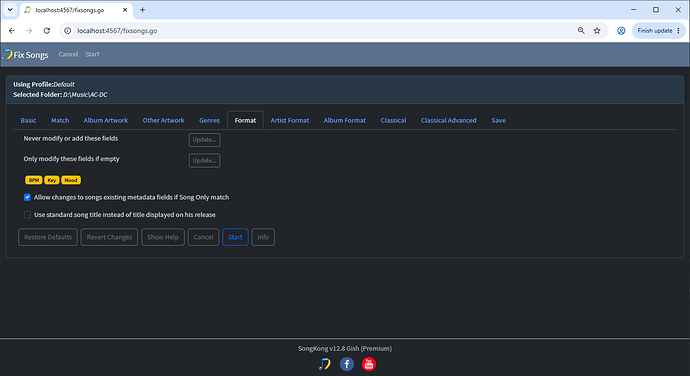The width and height of the screenshot is (690, 376).
Task: Click the Revert Changes button
Action: click(x=109, y=237)
